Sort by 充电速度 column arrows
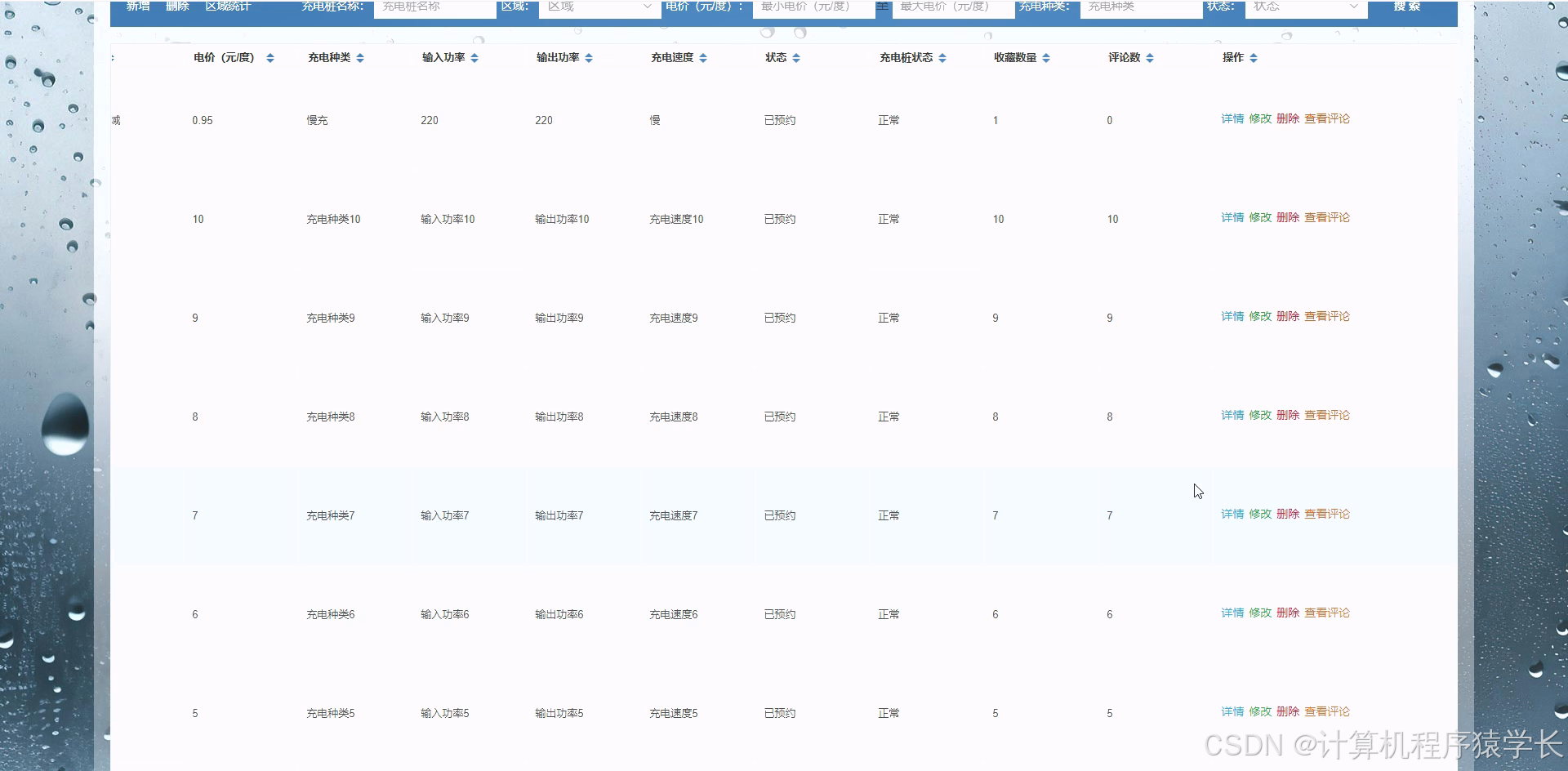Screen dimensions: 1568x771 pyautogui.click(x=703, y=58)
